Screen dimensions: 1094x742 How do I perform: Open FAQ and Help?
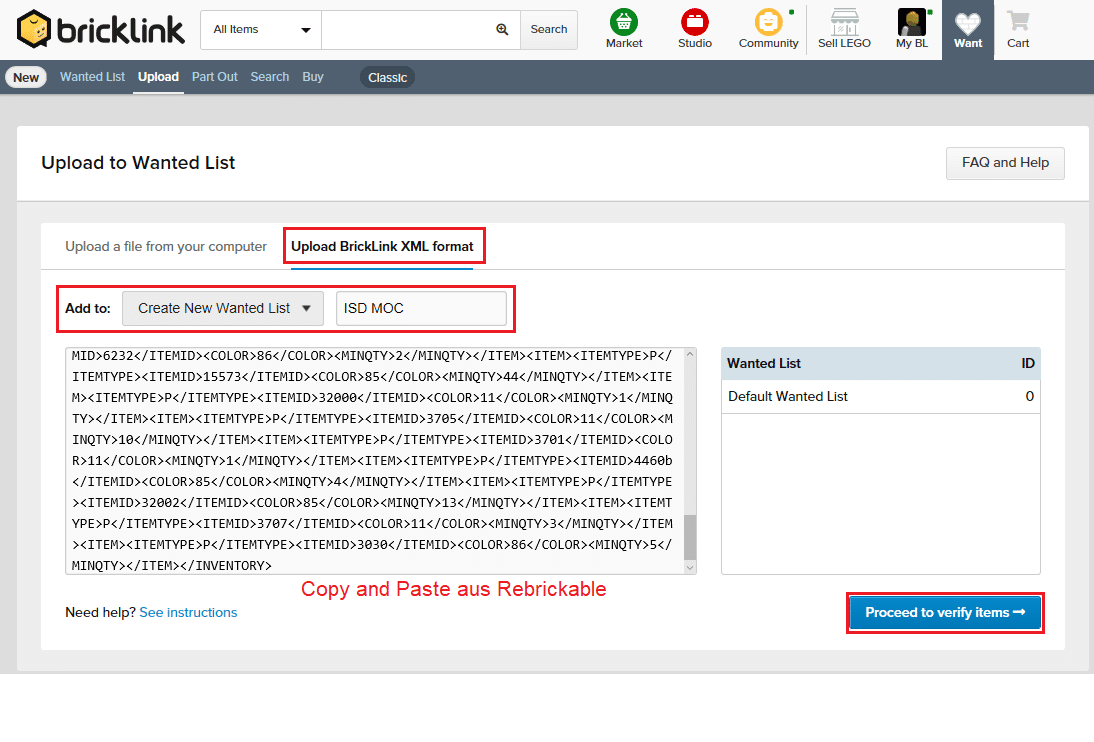pyautogui.click(x=1005, y=163)
